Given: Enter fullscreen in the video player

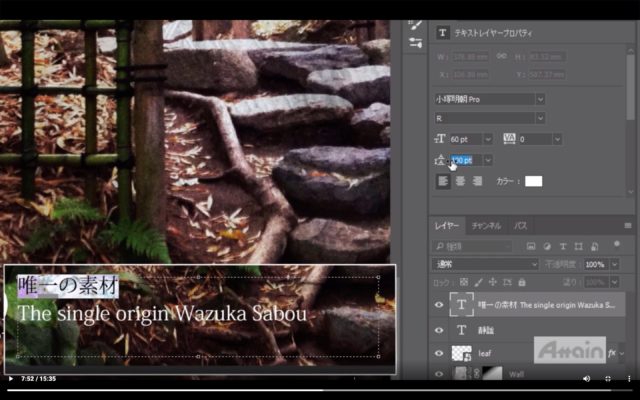Looking at the screenshot, I should [608, 379].
